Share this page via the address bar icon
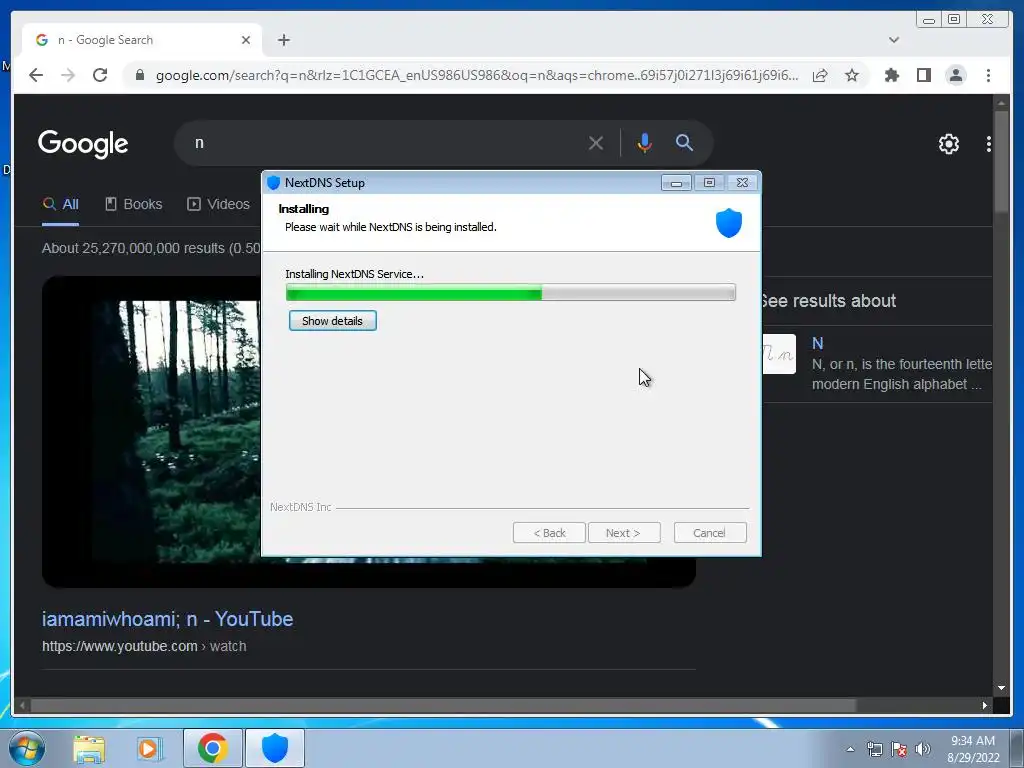 point(820,75)
